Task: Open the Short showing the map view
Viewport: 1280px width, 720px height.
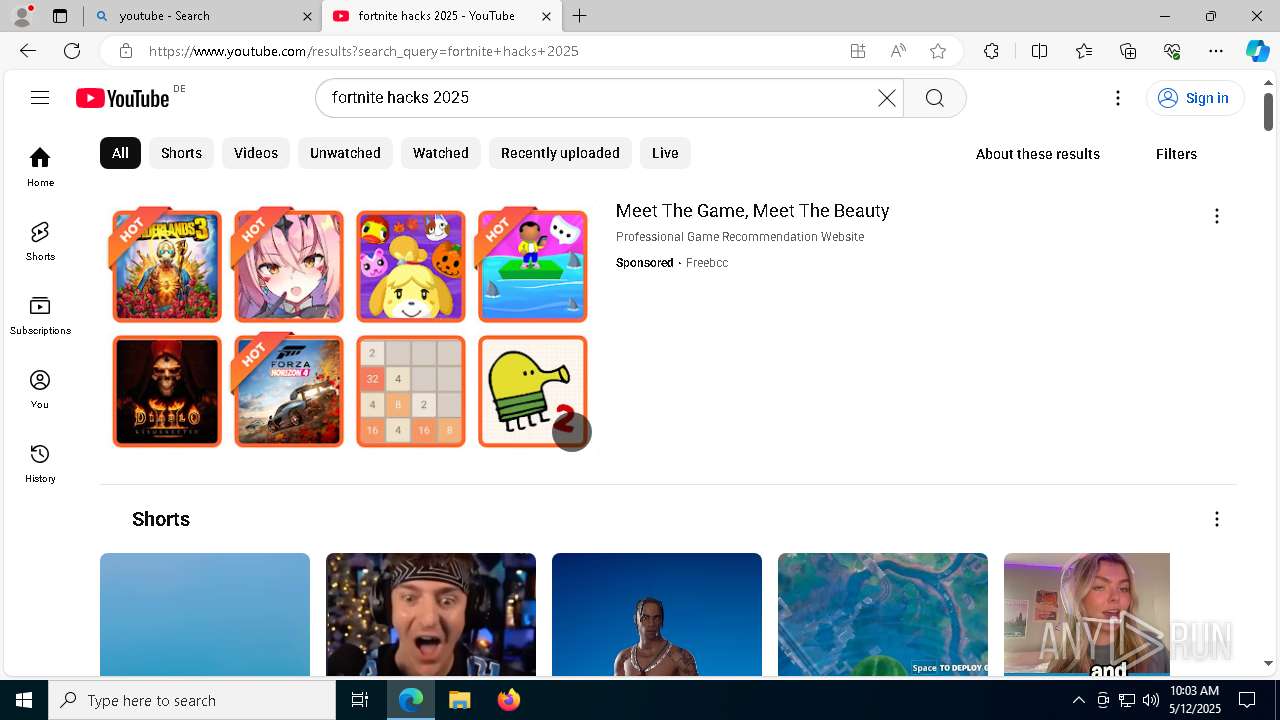Action: click(883, 614)
